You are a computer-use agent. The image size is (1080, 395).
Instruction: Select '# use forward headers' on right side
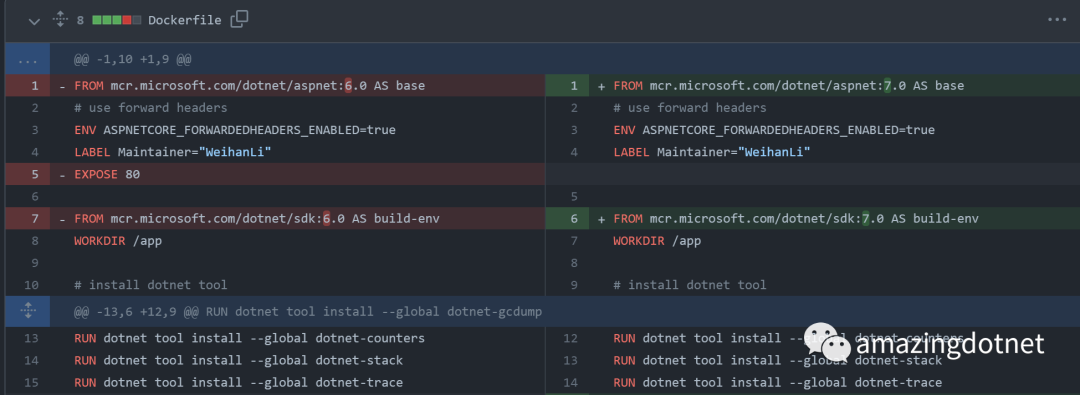click(x=689, y=108)
